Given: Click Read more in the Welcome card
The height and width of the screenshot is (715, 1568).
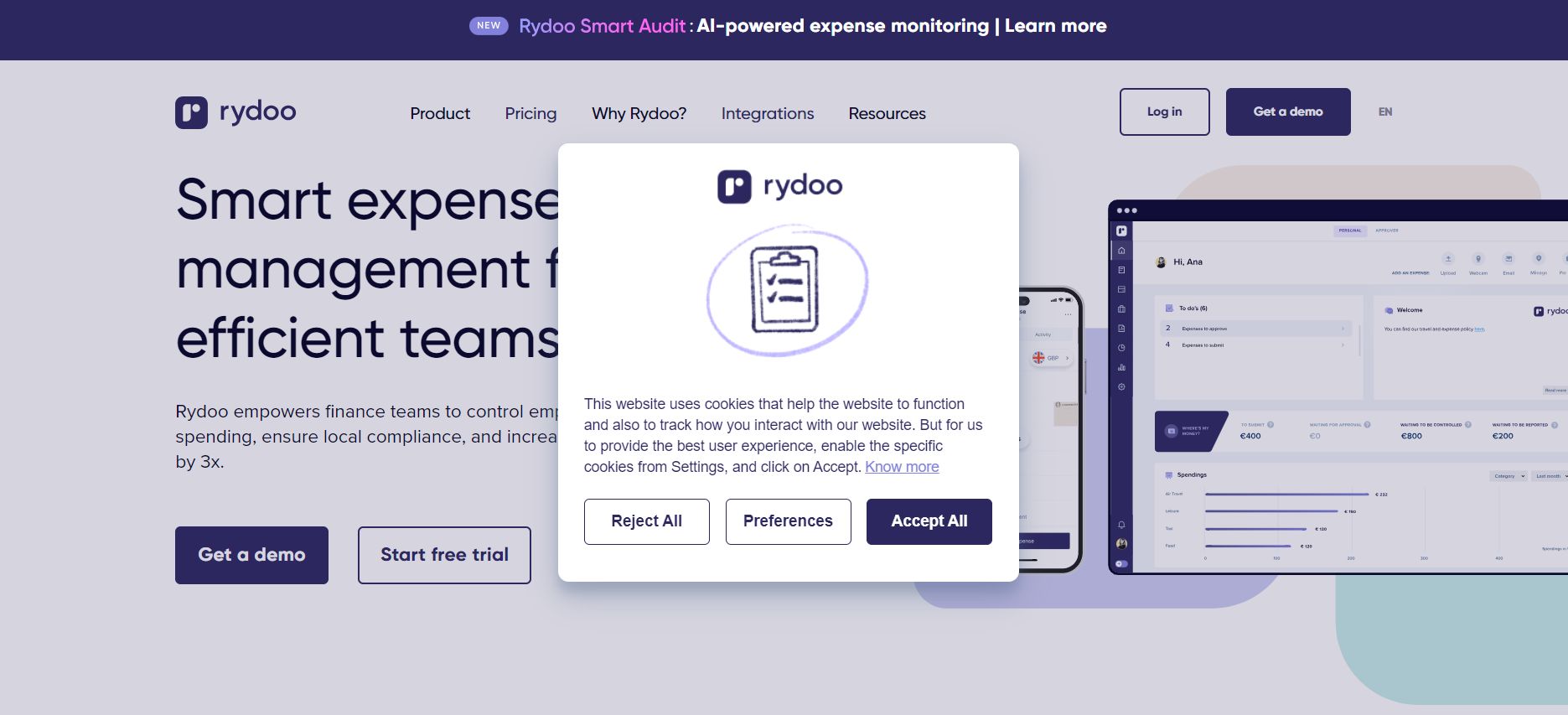Looking at the screenshot, I should coord(1555,391).
